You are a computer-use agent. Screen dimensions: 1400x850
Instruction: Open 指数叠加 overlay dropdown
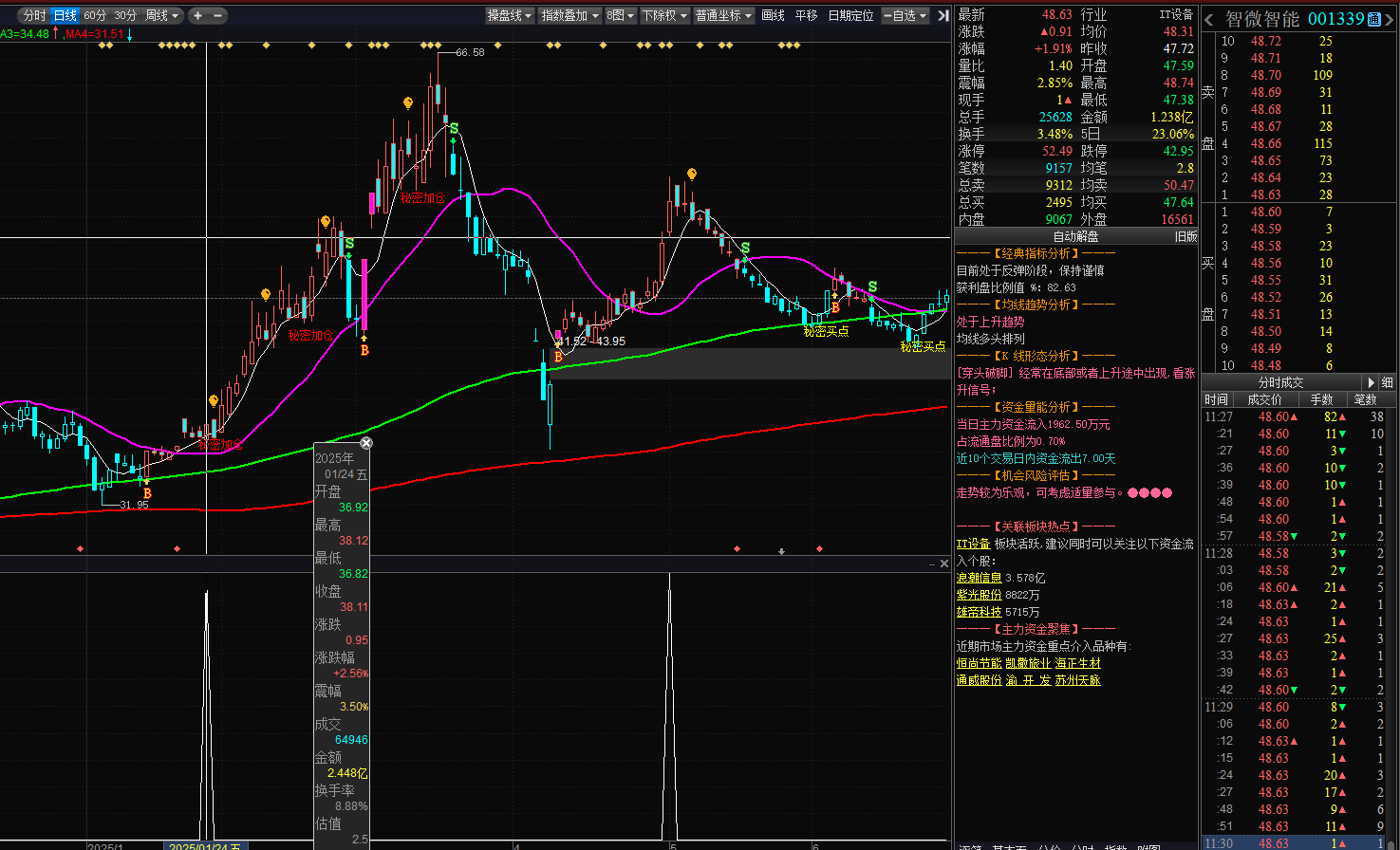coord(570,15)
